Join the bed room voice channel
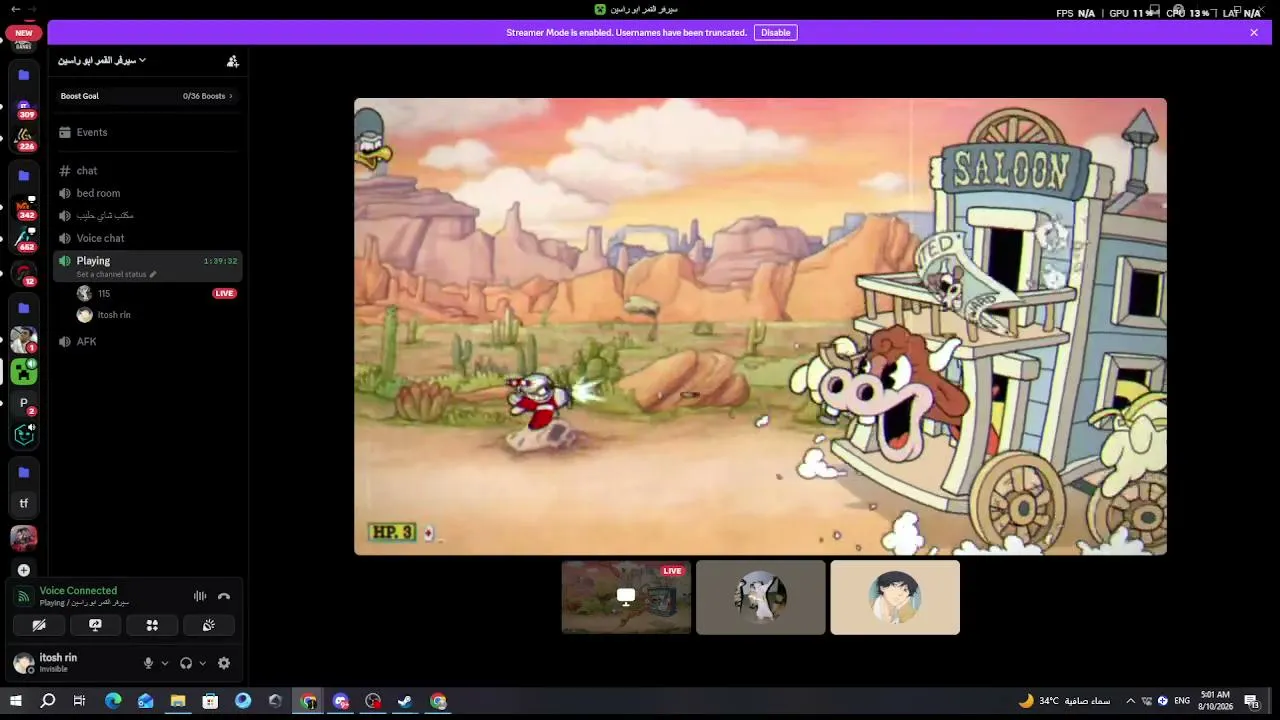The image size is (1280, 720). pos(148,193)
